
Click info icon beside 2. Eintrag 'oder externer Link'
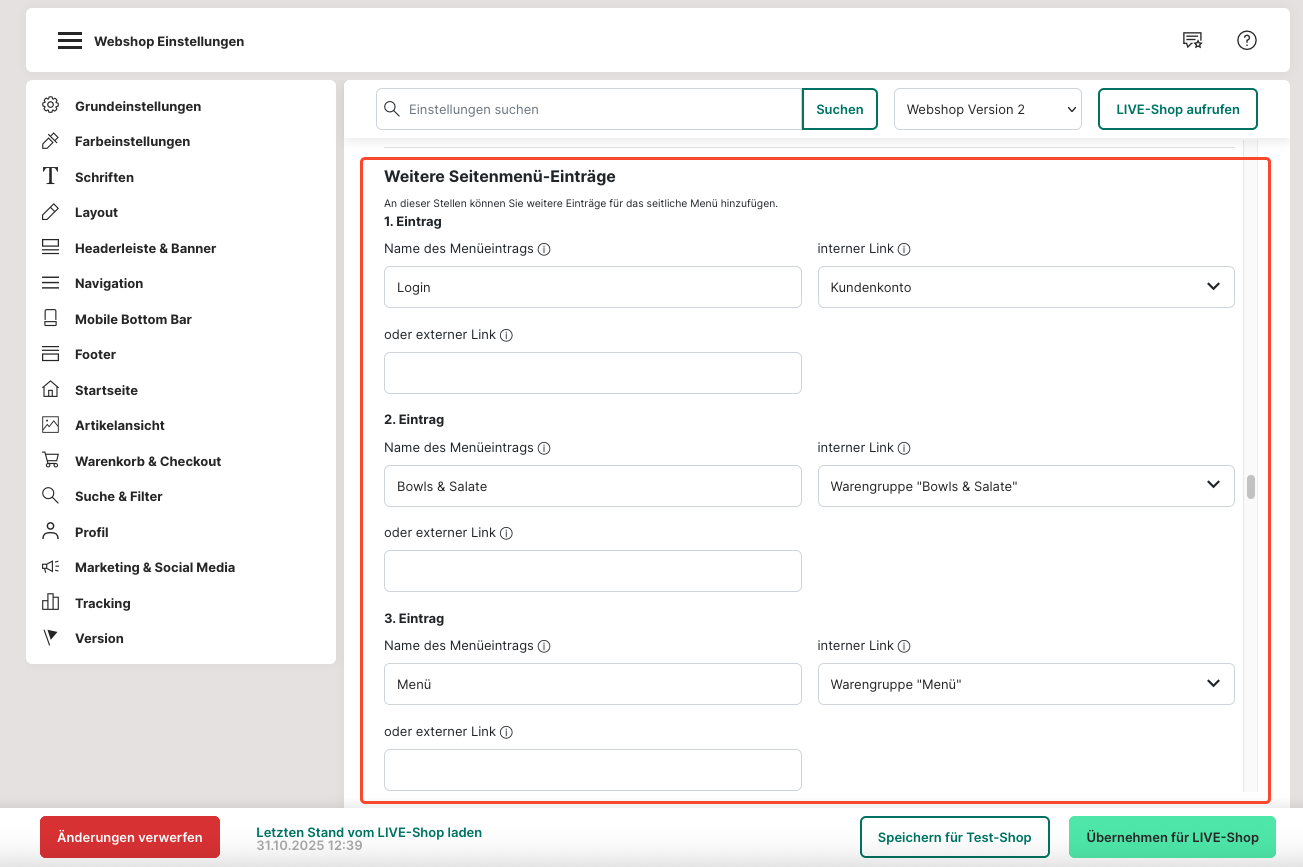[506, 534]
